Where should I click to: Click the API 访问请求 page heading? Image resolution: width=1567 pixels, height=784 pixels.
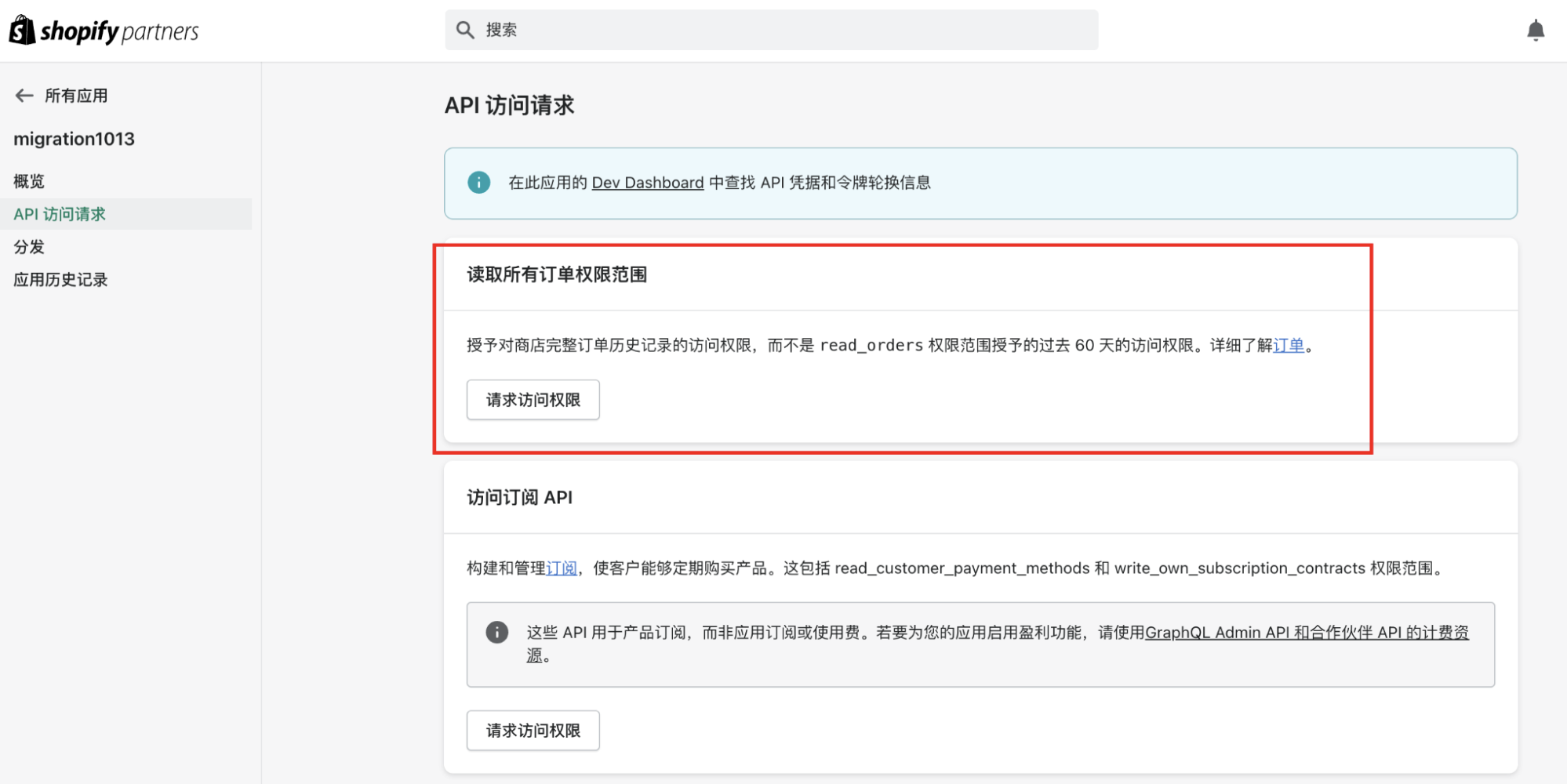pyautogui.click(x=510, y=105)
